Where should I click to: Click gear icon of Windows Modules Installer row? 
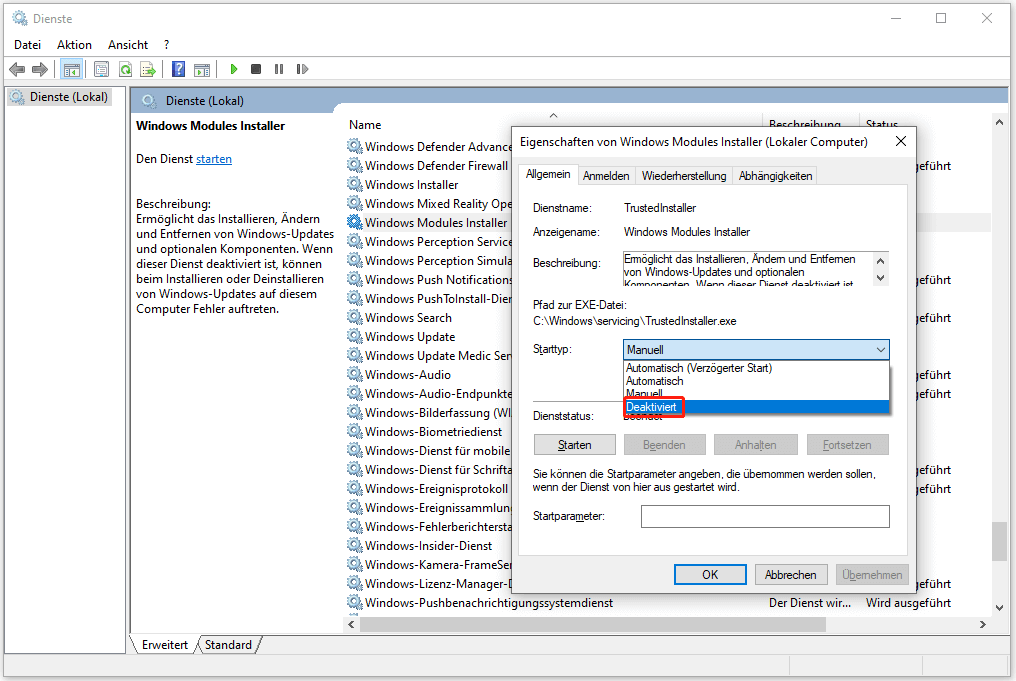[354, 222]
